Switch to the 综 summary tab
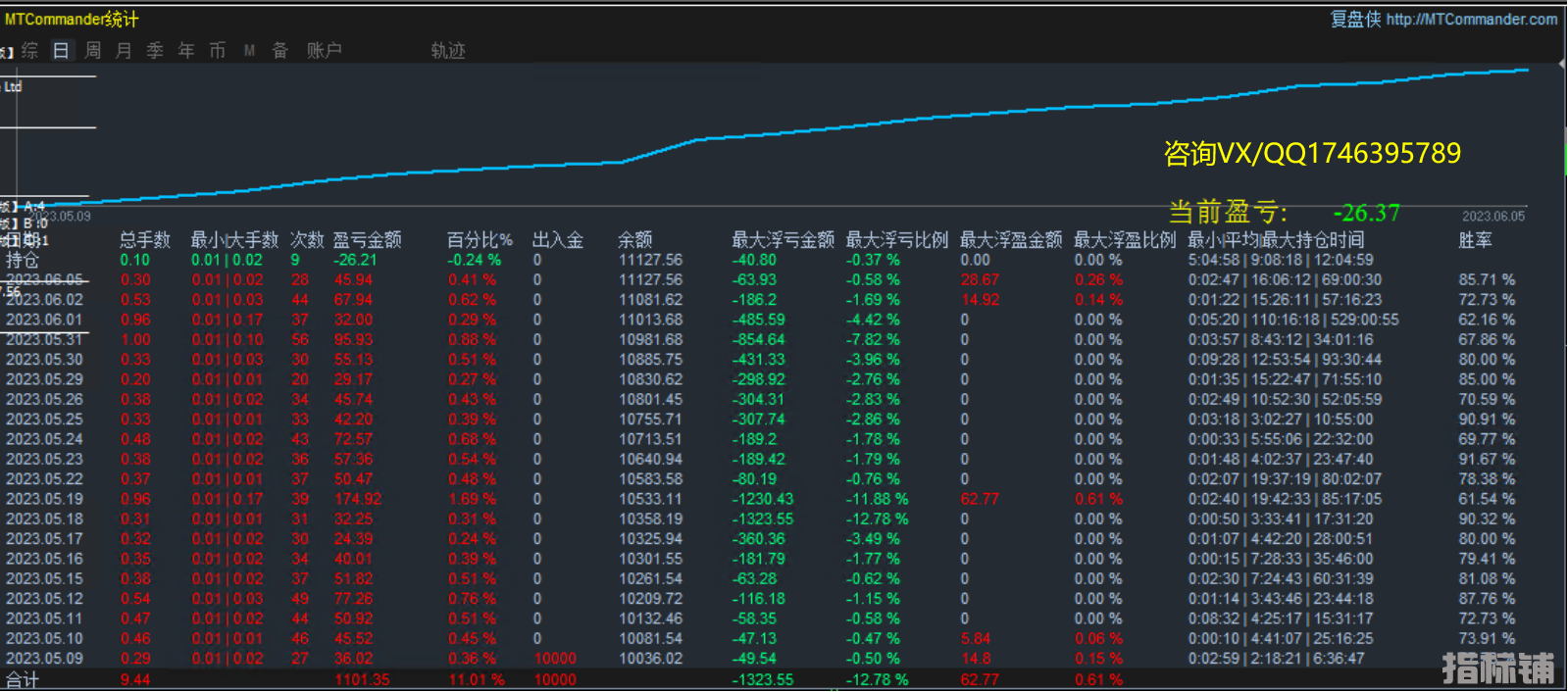1568x692 pixels. (x=30, y=51)
